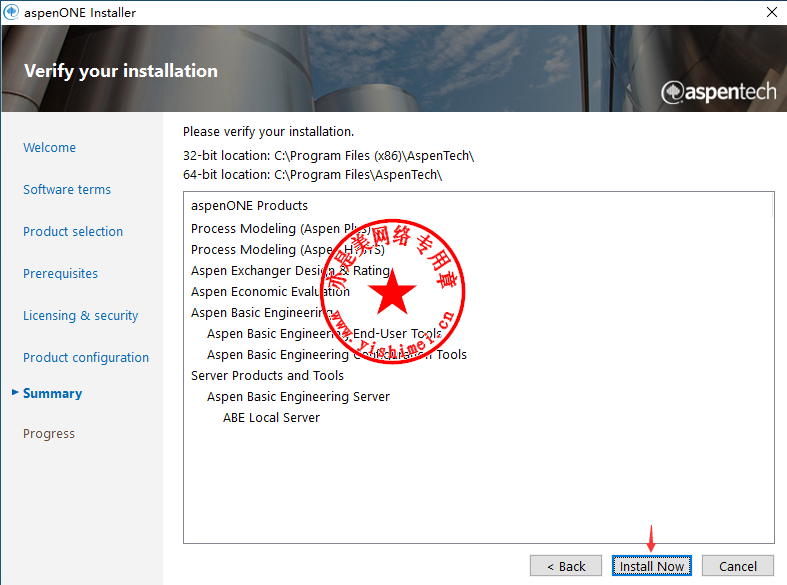Viewport: 787px width, 585px height.
Task: Go to Prerequisites step
Action: (x=60, y=273)
